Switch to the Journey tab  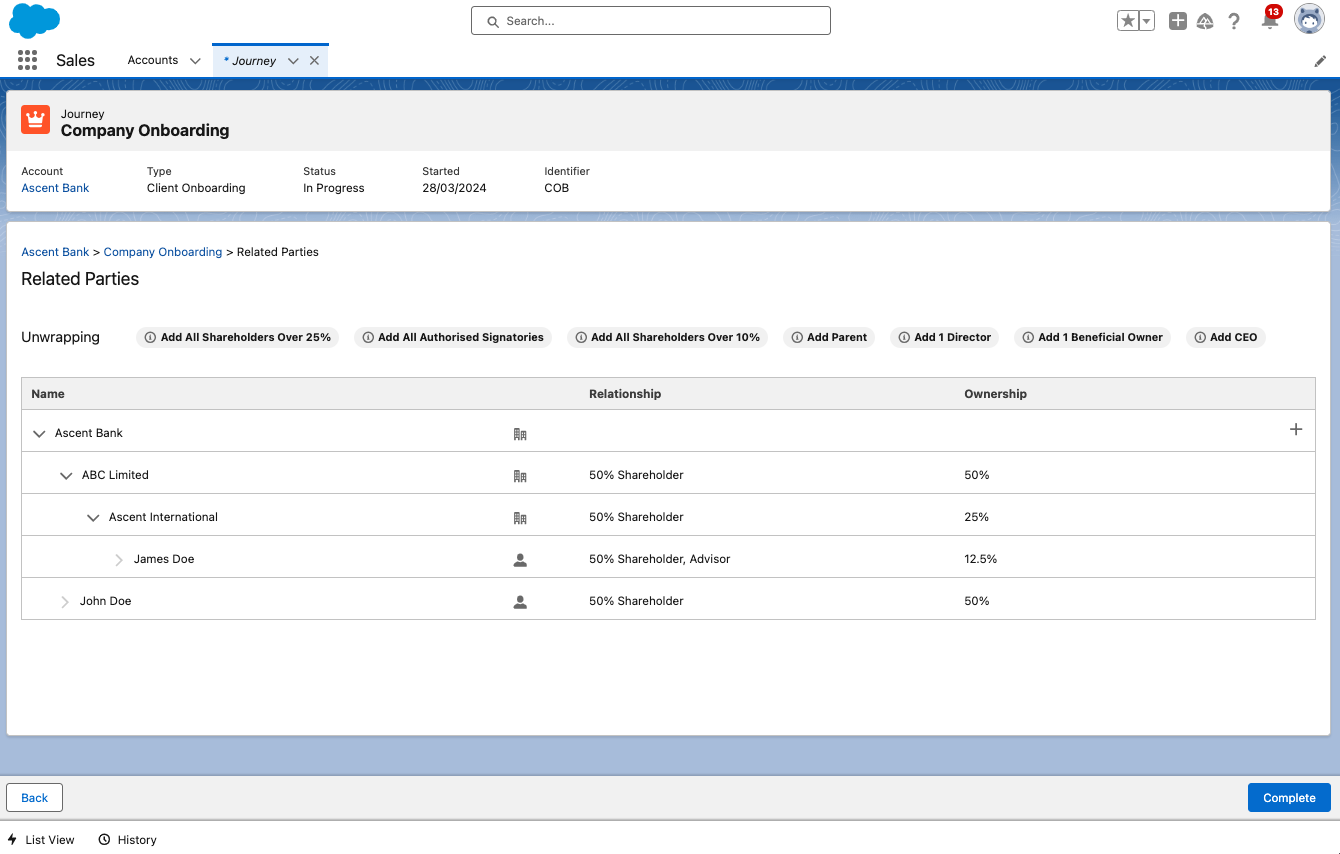[254, 61]
